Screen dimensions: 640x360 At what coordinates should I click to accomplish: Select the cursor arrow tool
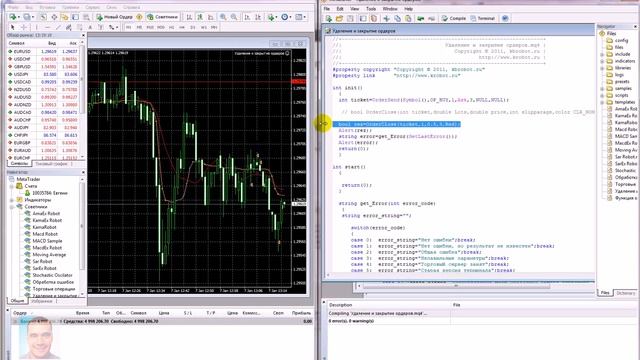tap(13, 27)
